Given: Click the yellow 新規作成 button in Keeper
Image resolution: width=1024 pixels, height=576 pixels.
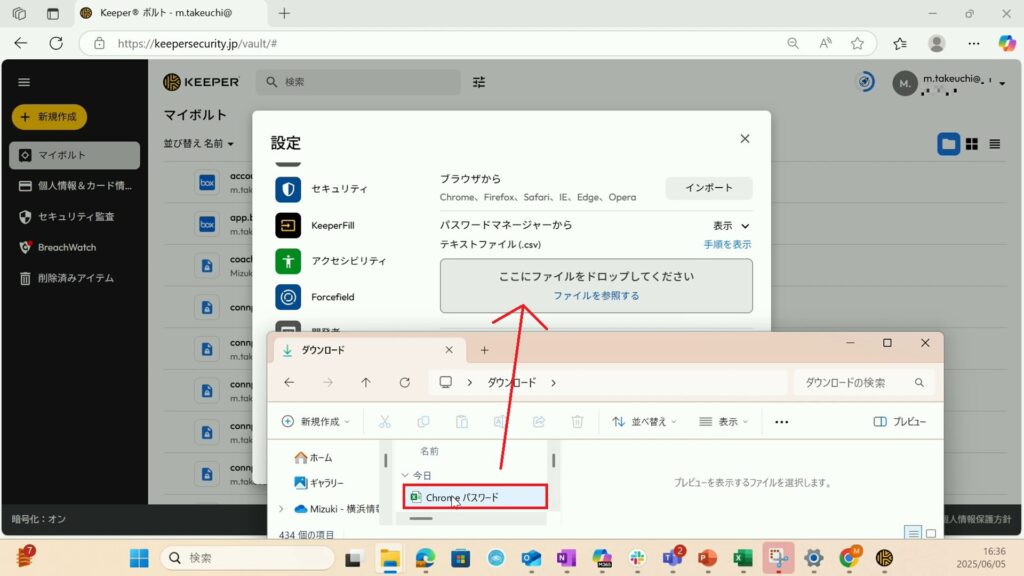Looking at the screenshot, I should tap(50, 117).
